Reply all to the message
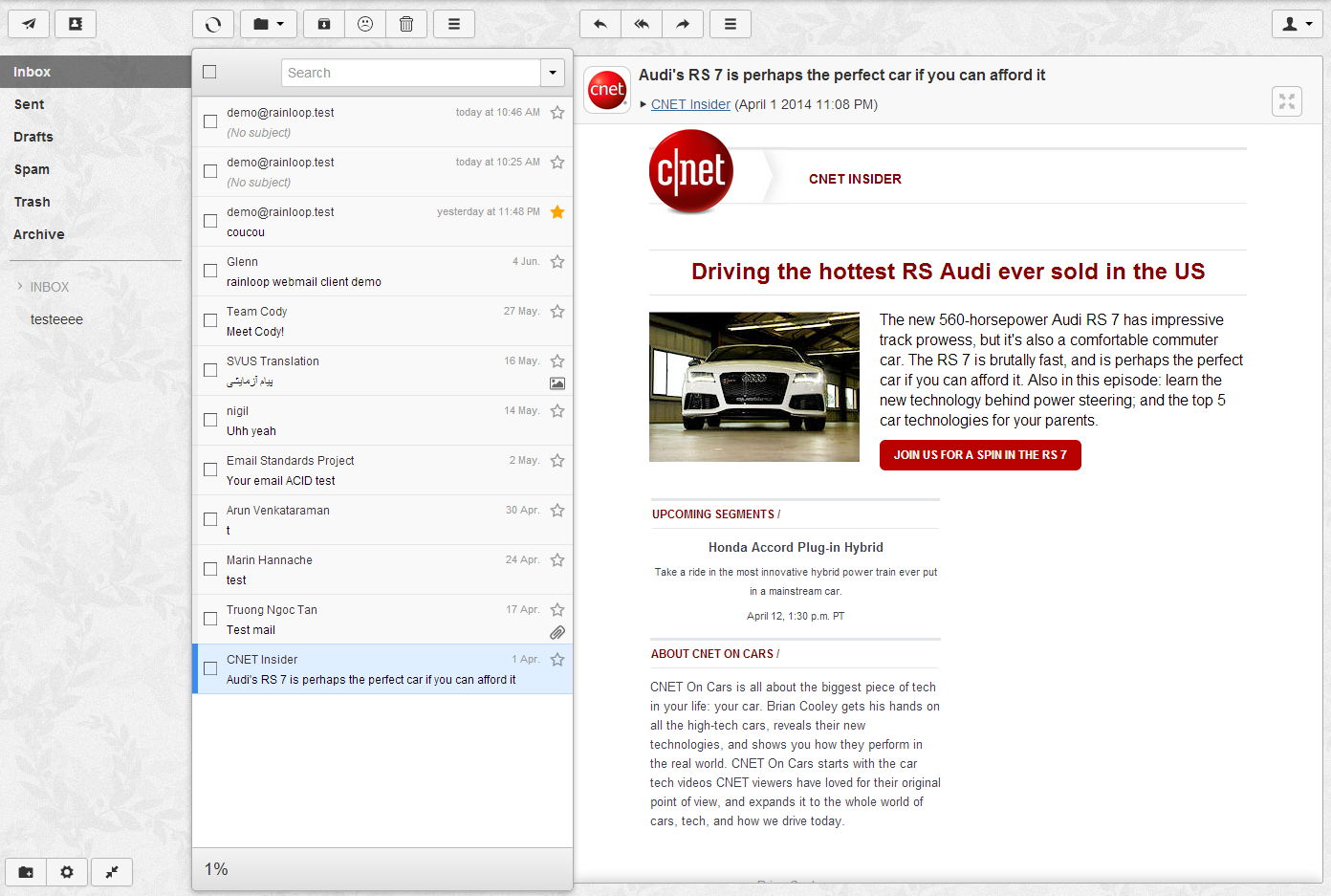The height and width of the screenshot is (896, 1331). tap(642, 24)
